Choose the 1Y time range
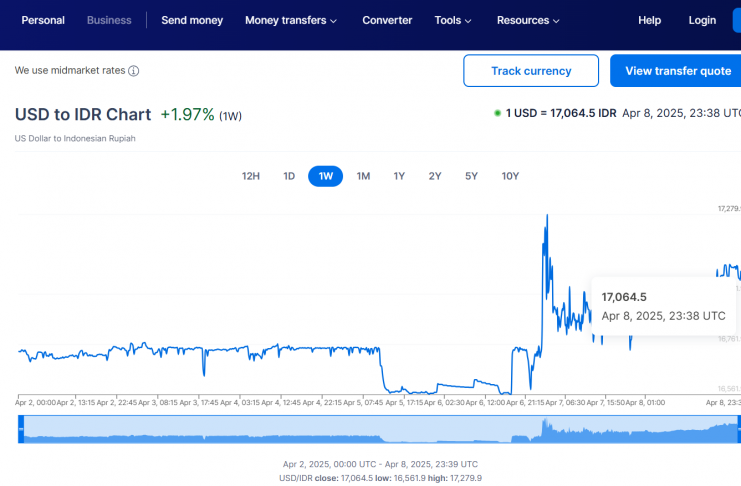741x486 pixels. [x=399, y=176]
